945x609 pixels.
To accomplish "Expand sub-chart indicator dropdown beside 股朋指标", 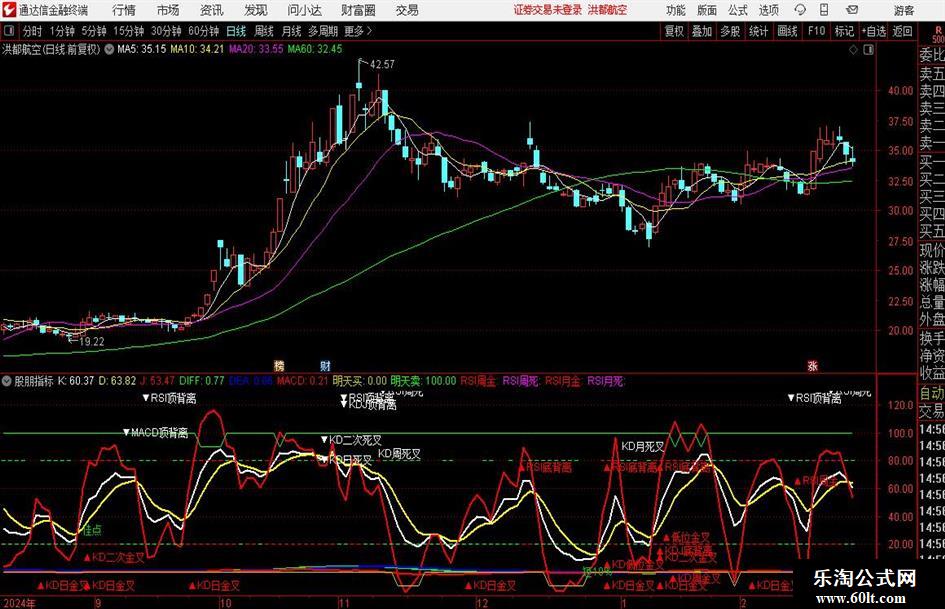I will [7, 380].
